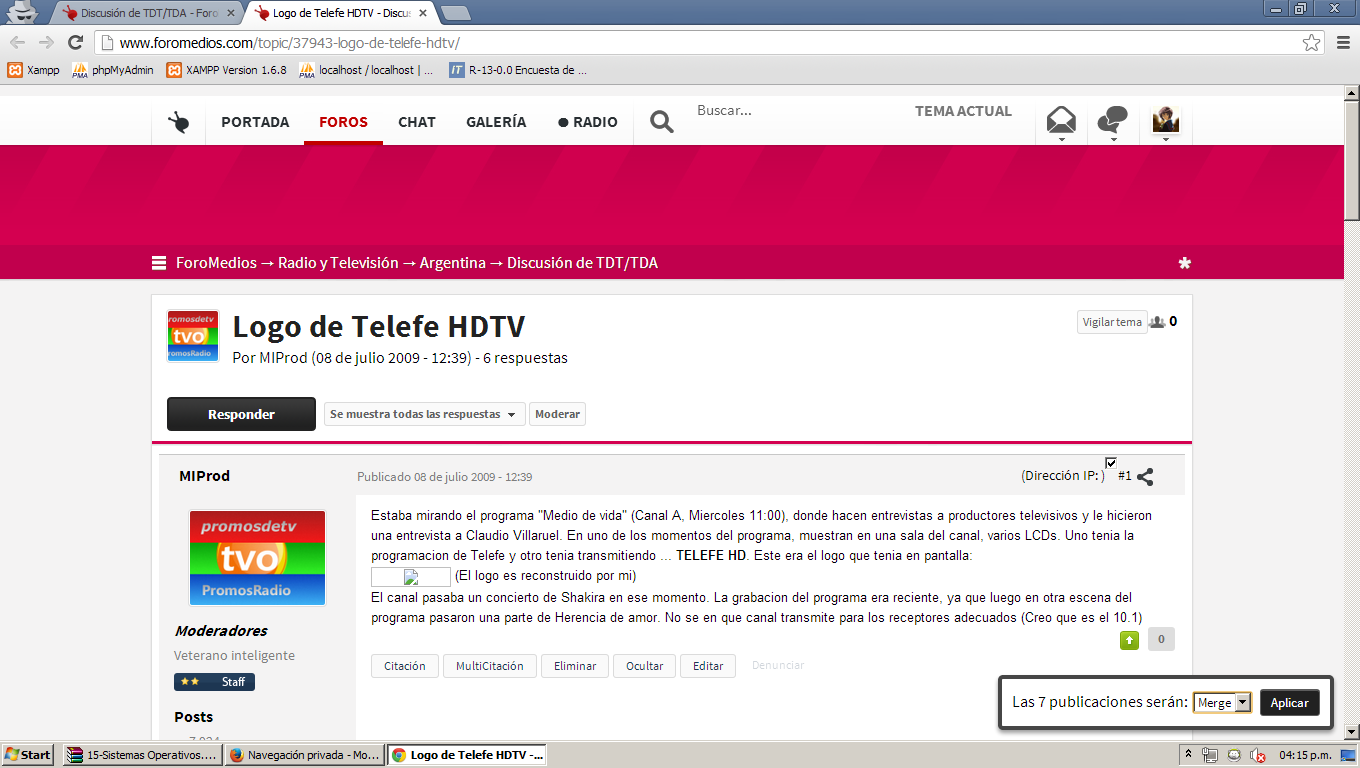Open the localhost / localhost bookmark

[x=366, y=70]
